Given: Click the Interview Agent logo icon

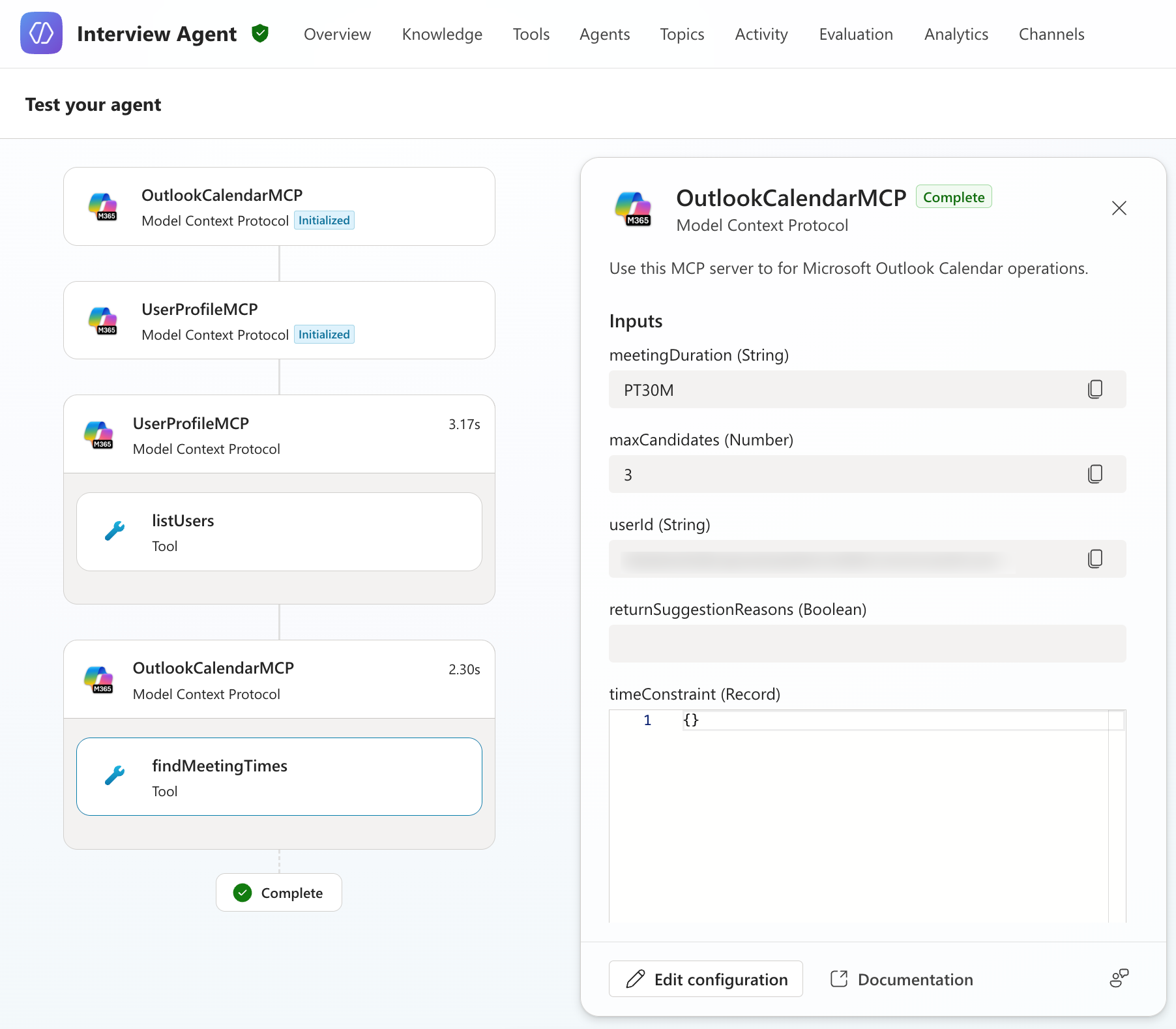Looking at the screenshot, I should pos(41,33).
